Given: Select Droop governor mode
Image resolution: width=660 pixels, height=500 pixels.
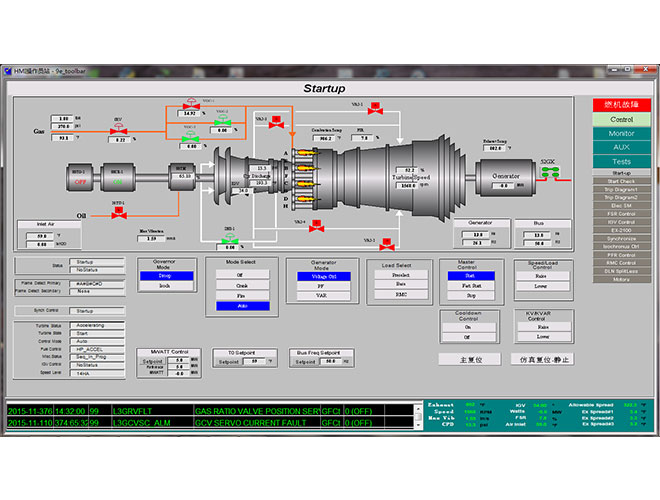Looking at the screenshot, I should 166,276.
